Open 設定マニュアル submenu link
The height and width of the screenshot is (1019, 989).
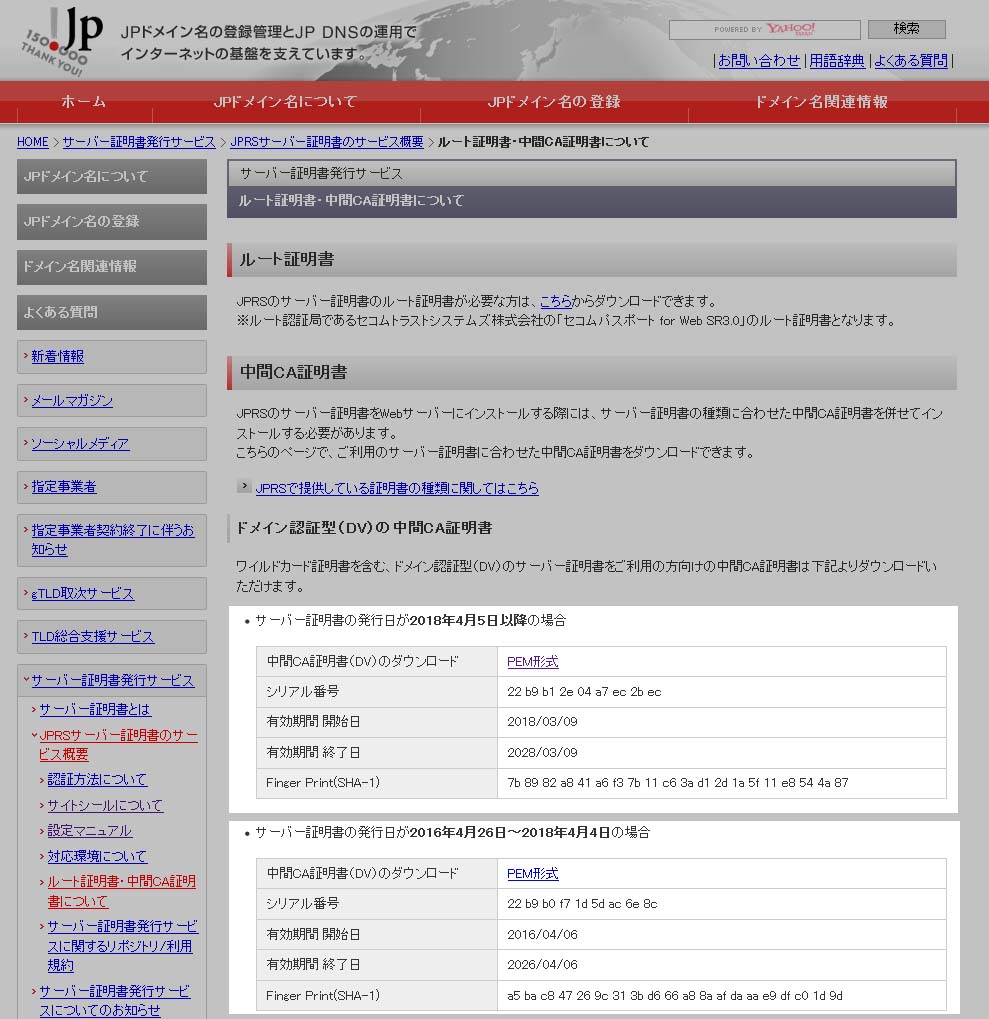tap(89, 831)
